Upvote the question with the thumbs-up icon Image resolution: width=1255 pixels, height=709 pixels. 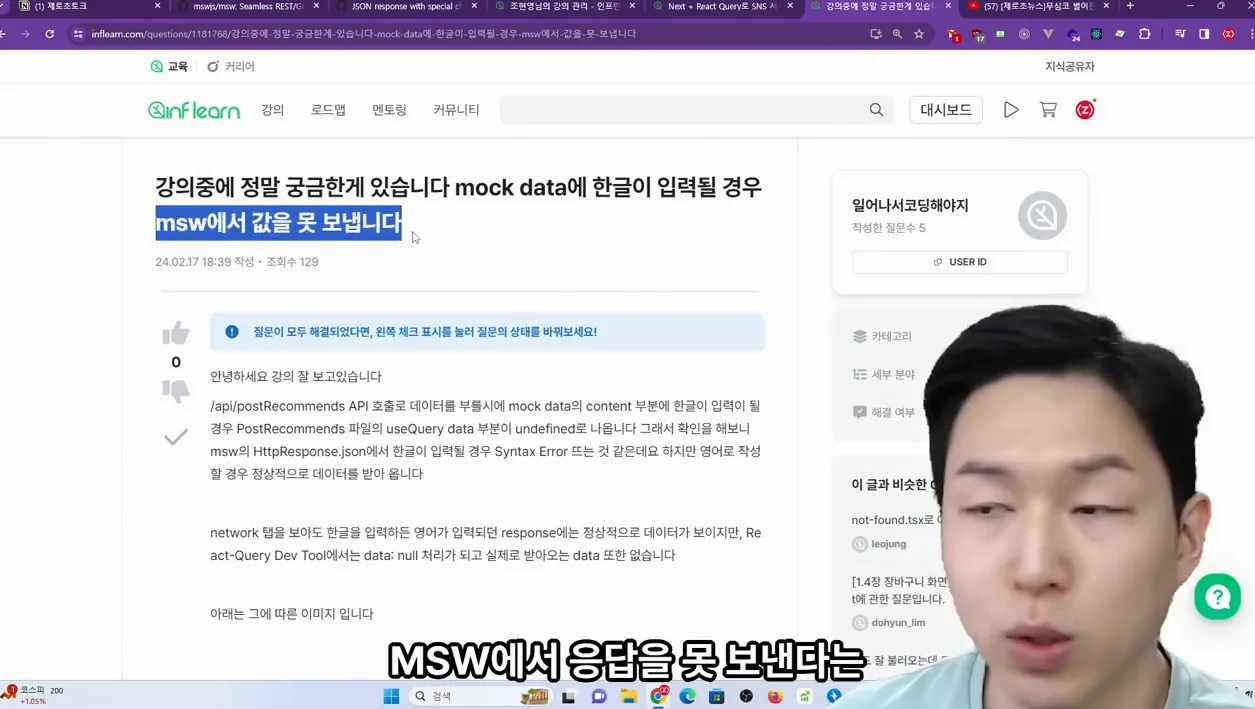(x=176, y=334)
